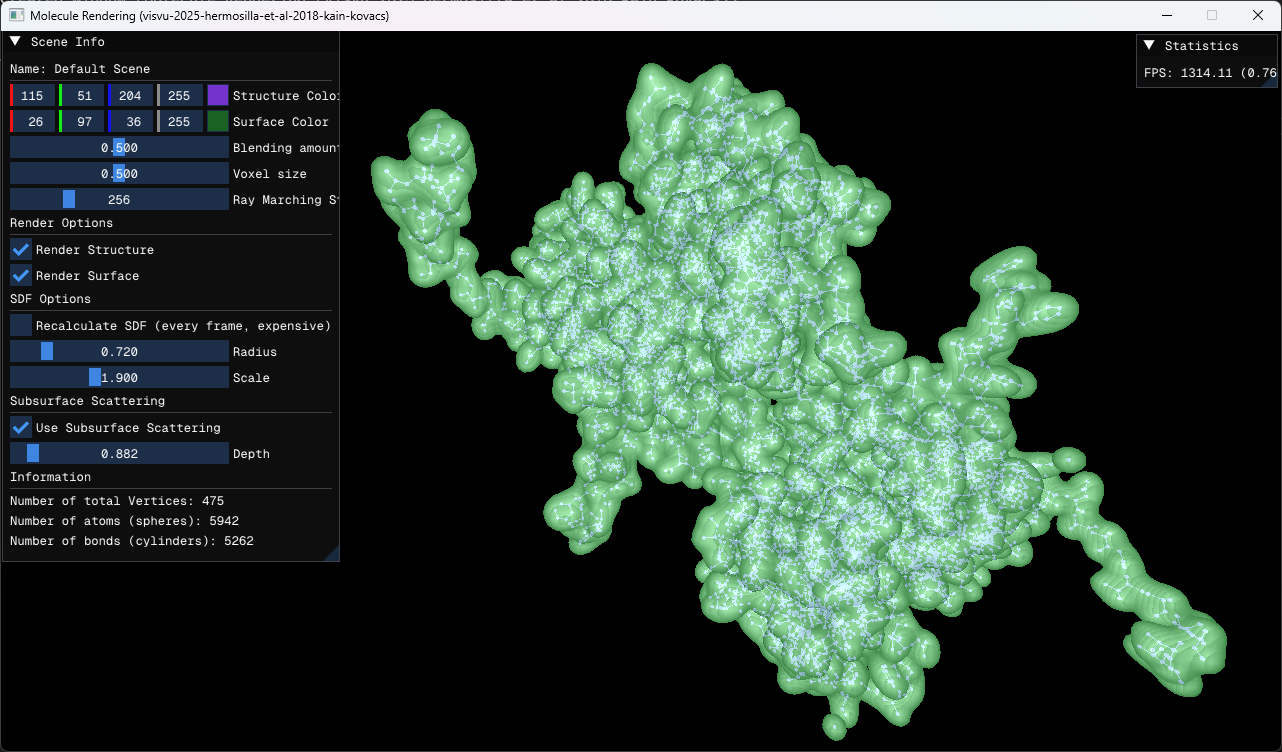Click the Voxel size slider
This screenshot has height=752, width=1282.
[x=119, y=174]
